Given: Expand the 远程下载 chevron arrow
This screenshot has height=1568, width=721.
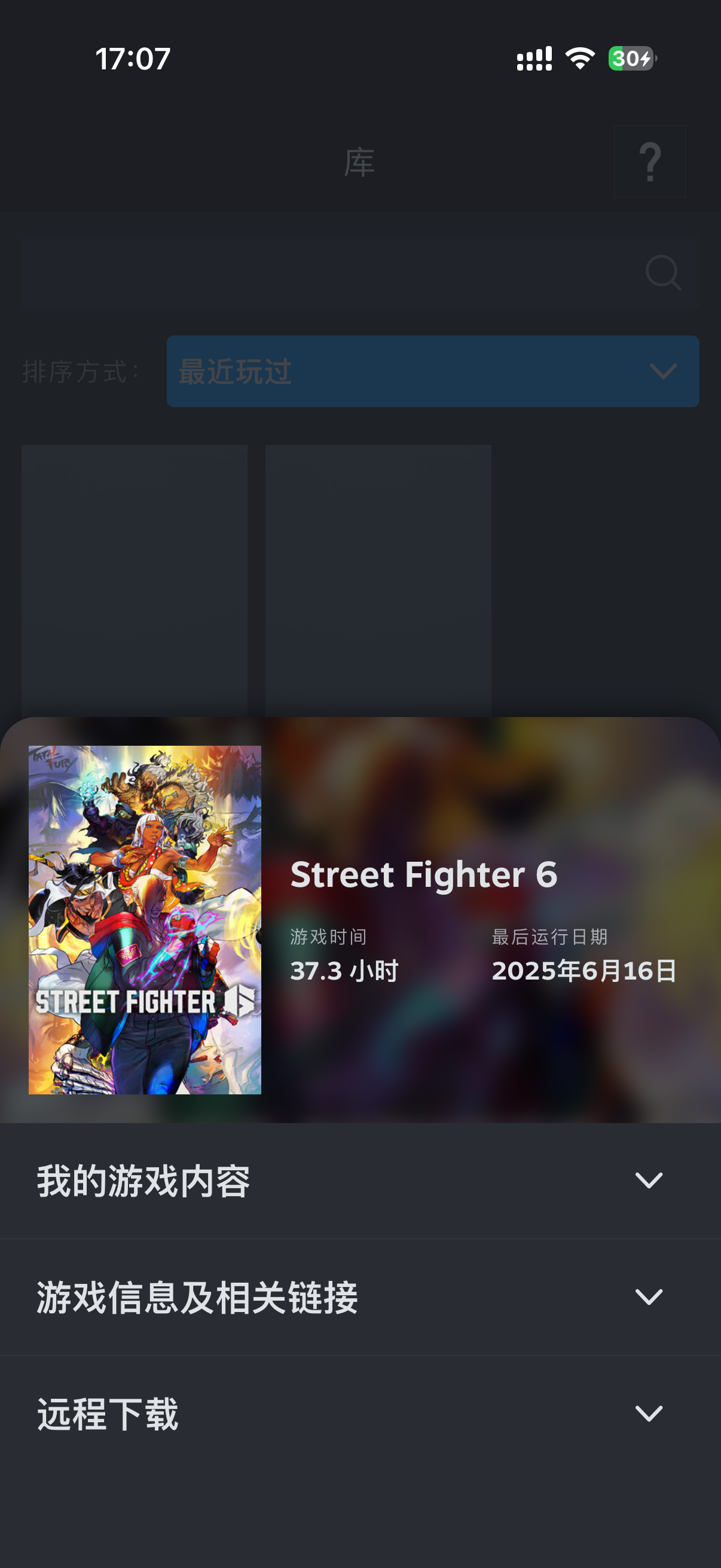Looking at the screenshot, I should point(649,1413).
